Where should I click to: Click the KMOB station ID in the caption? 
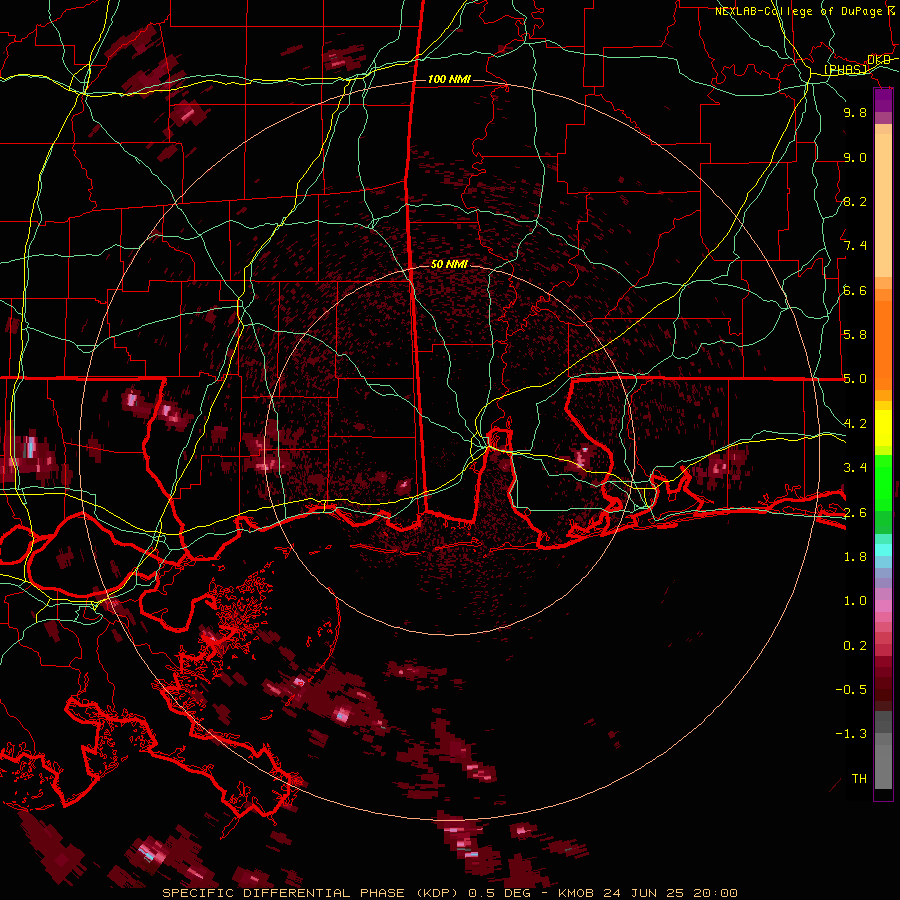tap(576, 893)
